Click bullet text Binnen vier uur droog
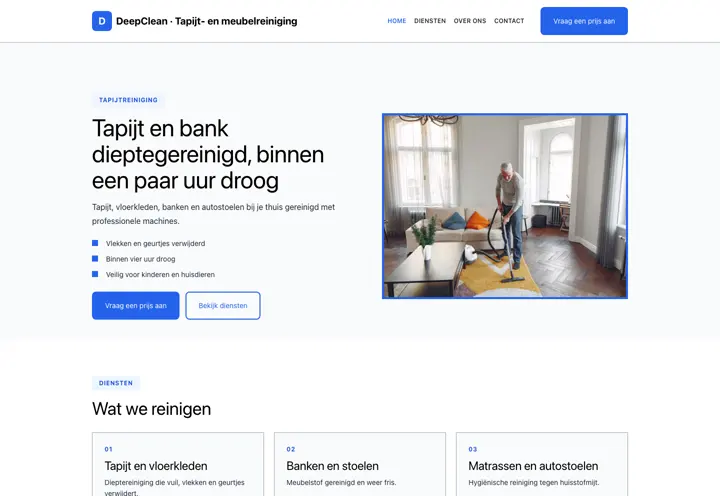This screenshot has height=496, width=720. 141,259
